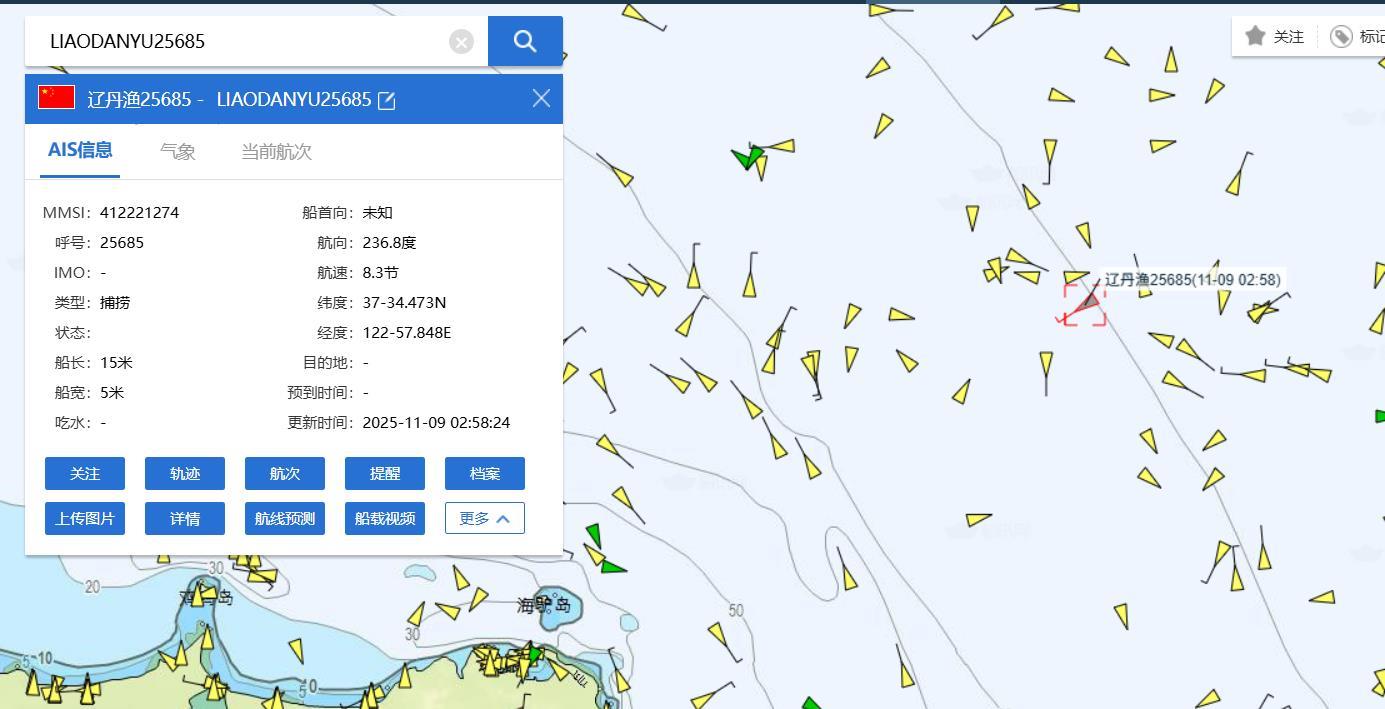This screenshot has width=1385, height=709.
Task: Click the star follow icon at top right
Action: click(1256, 36)
